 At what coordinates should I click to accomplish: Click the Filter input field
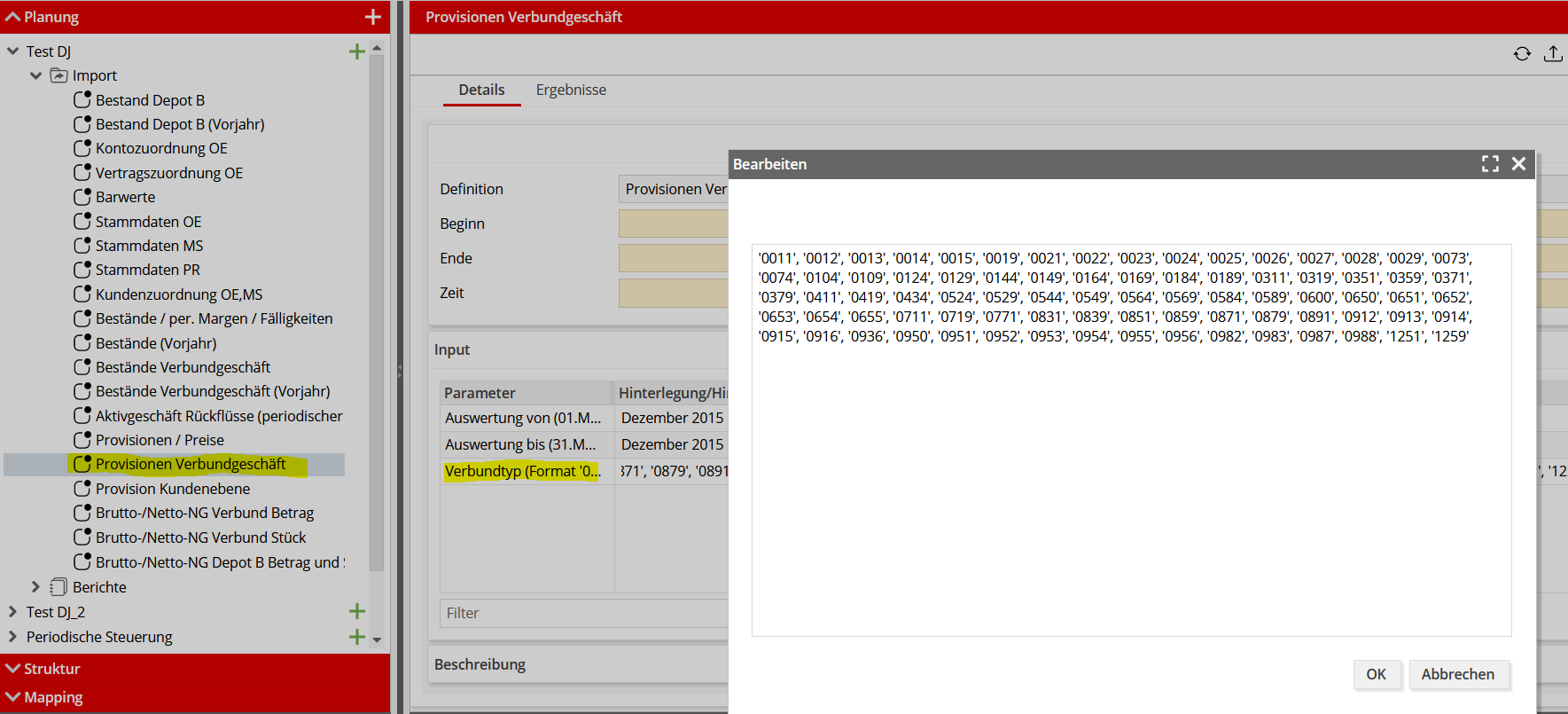(x=584, y=613)
